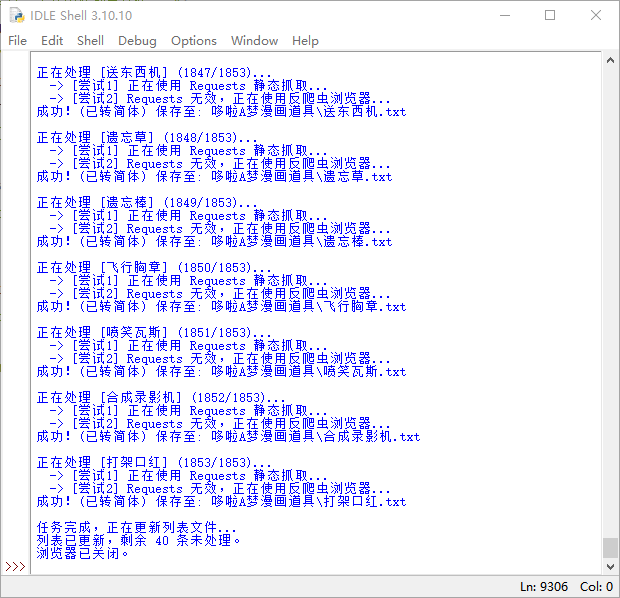Click the [尝试1] line under 送东西机
This screenshot has width=620, height=598.
pyautogui.click(x=188, y=86)
